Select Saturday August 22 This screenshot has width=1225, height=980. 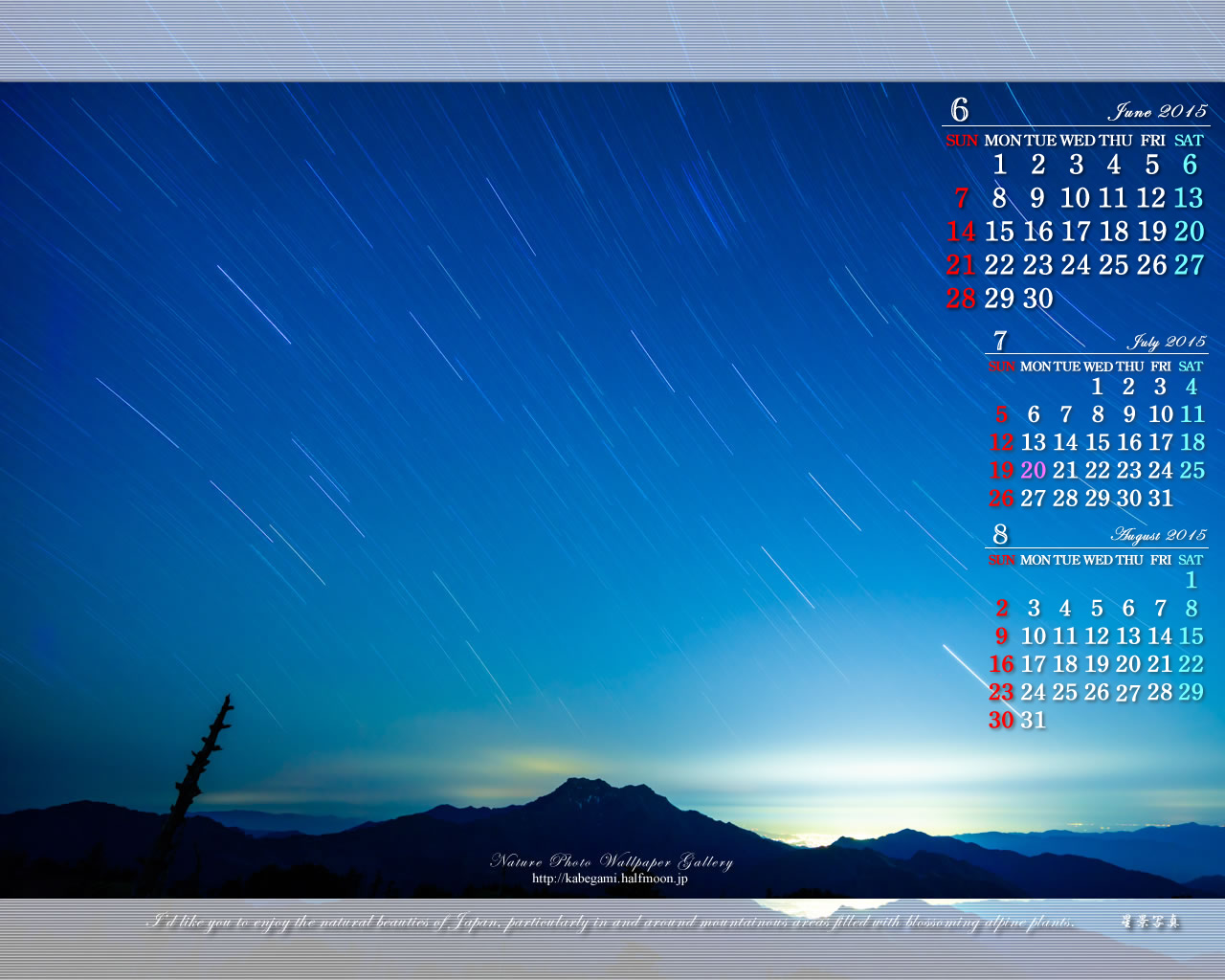click(x=1192, y=663)
